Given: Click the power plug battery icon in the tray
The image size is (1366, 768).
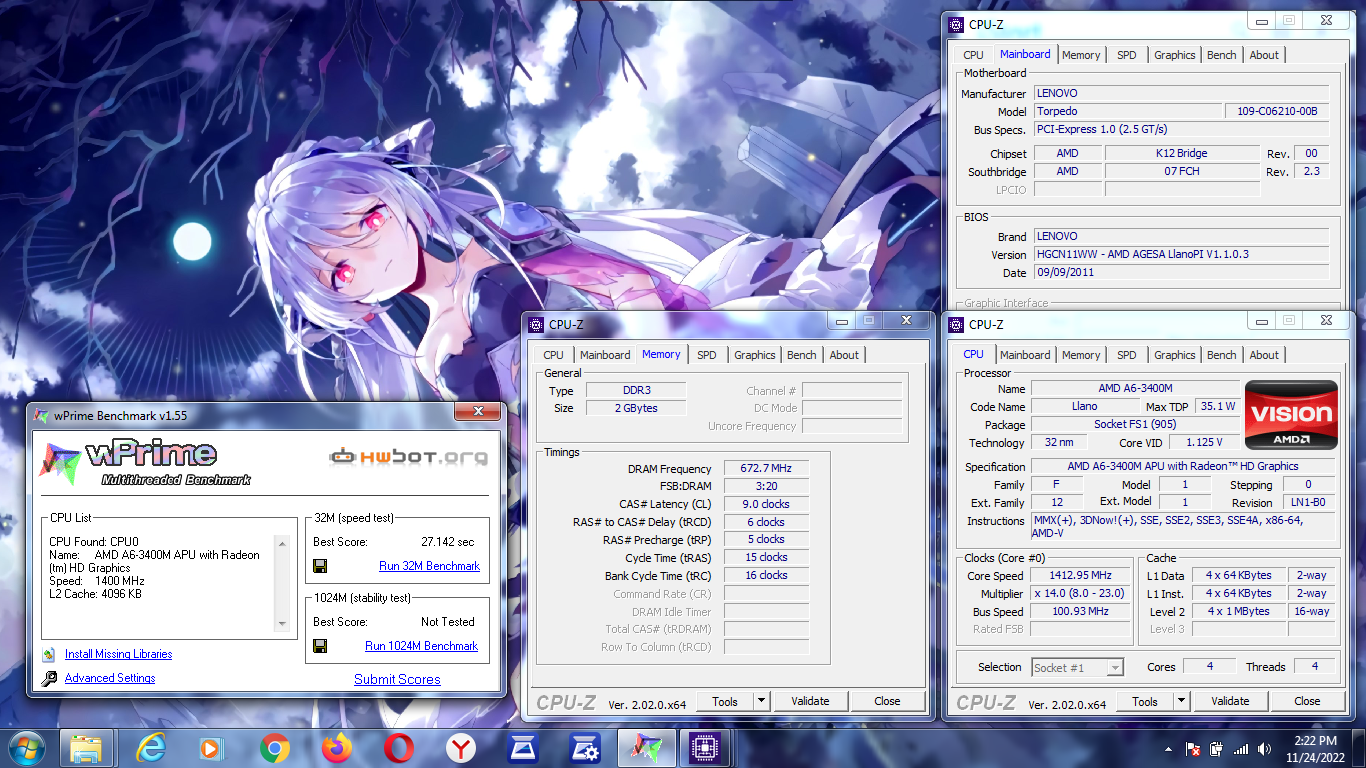Looking at the screenshot, I should pyautogui.click(x=1217, y=749).
